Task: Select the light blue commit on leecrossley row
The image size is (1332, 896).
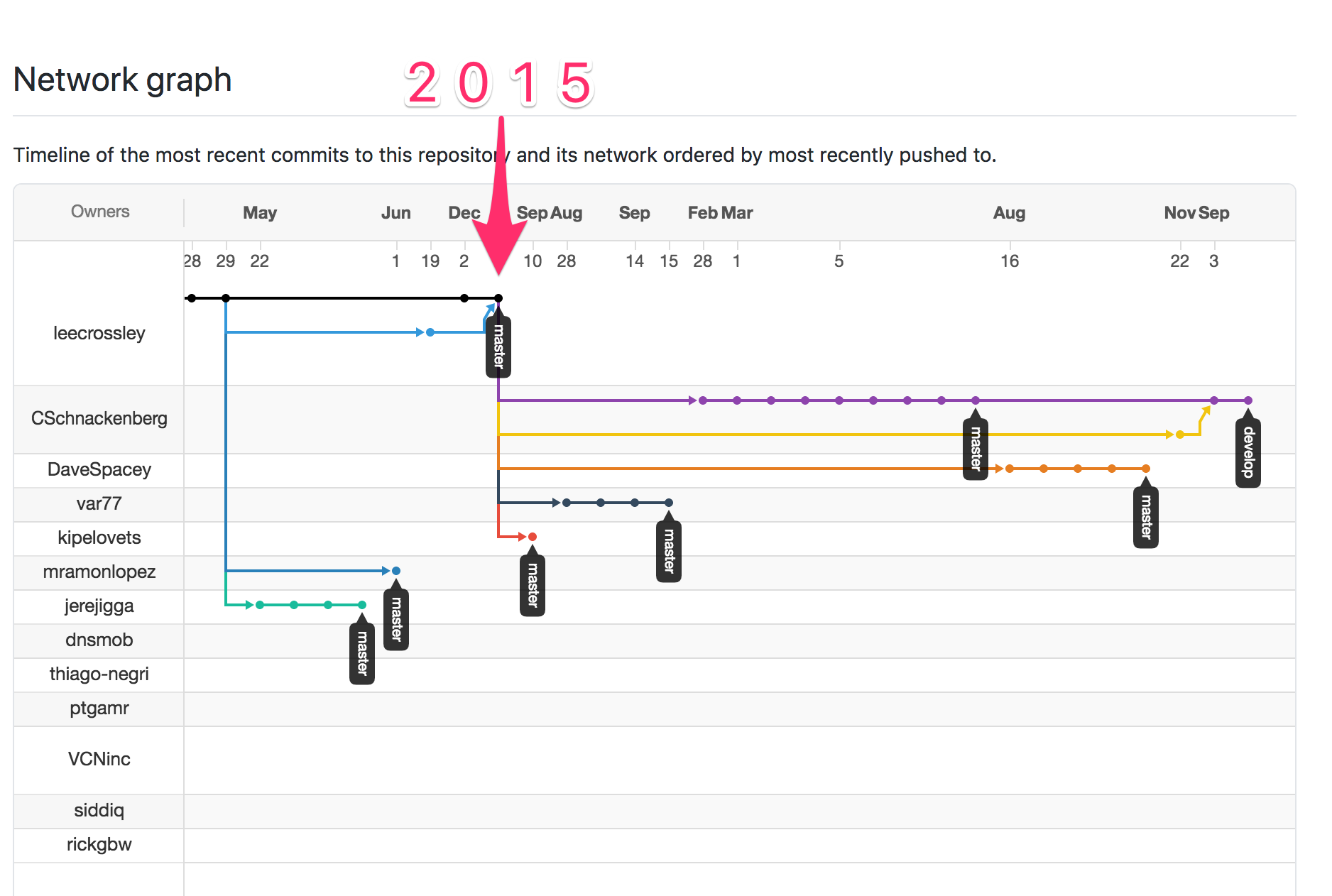Action: pos(430,332)
